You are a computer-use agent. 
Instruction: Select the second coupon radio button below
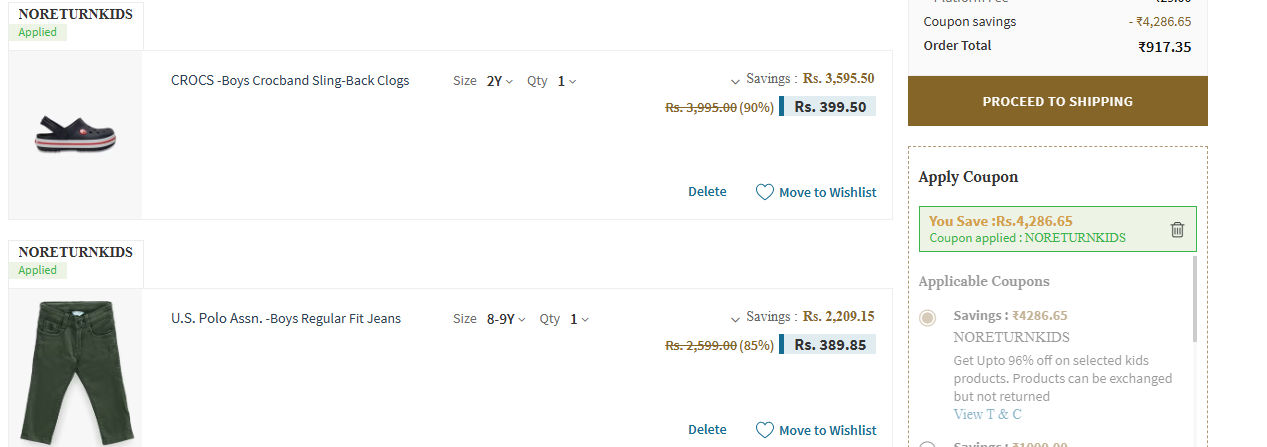tap(927, 444)
